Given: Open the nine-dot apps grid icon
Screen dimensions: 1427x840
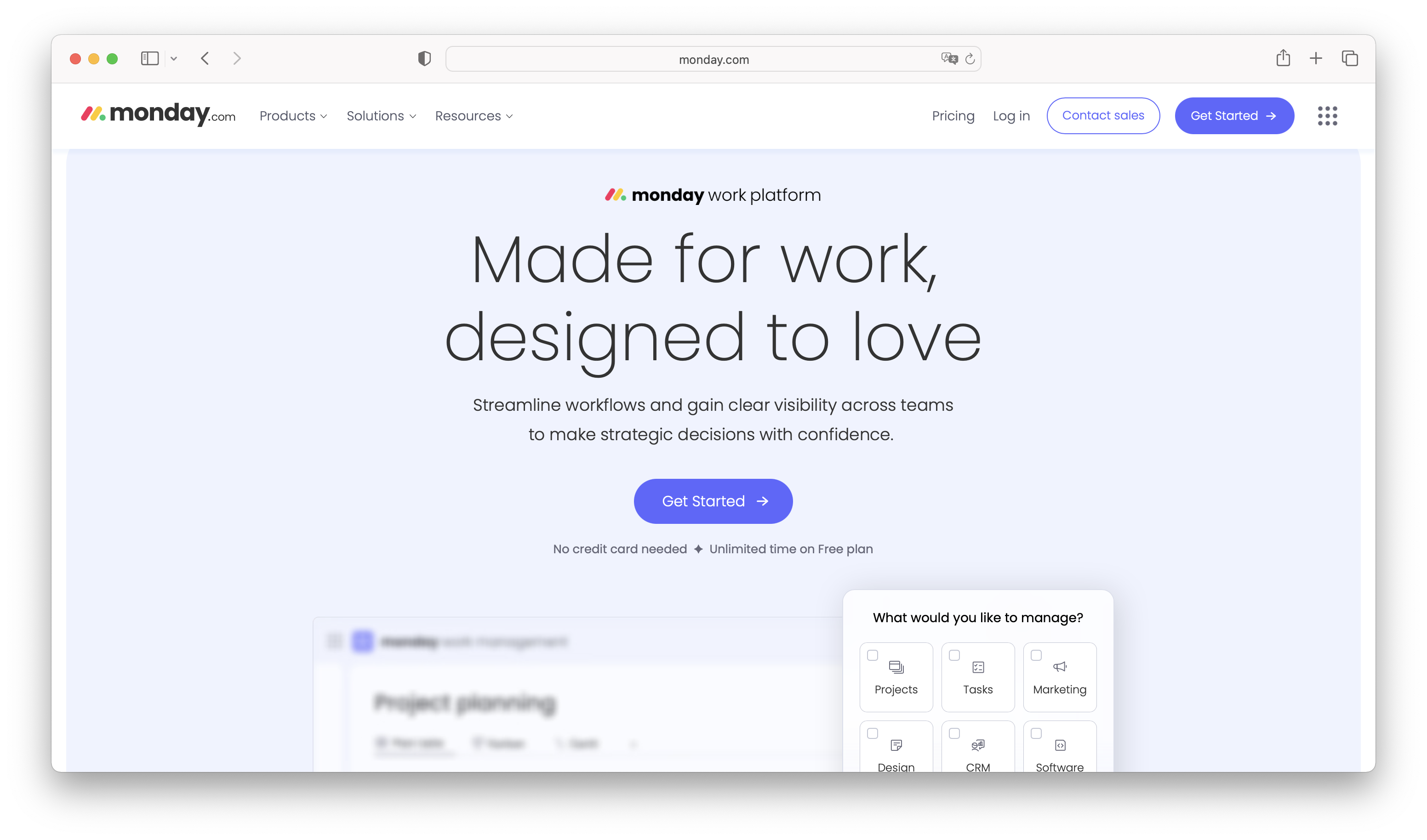Looking at the screenshot, I should [x=1327, y=116].
